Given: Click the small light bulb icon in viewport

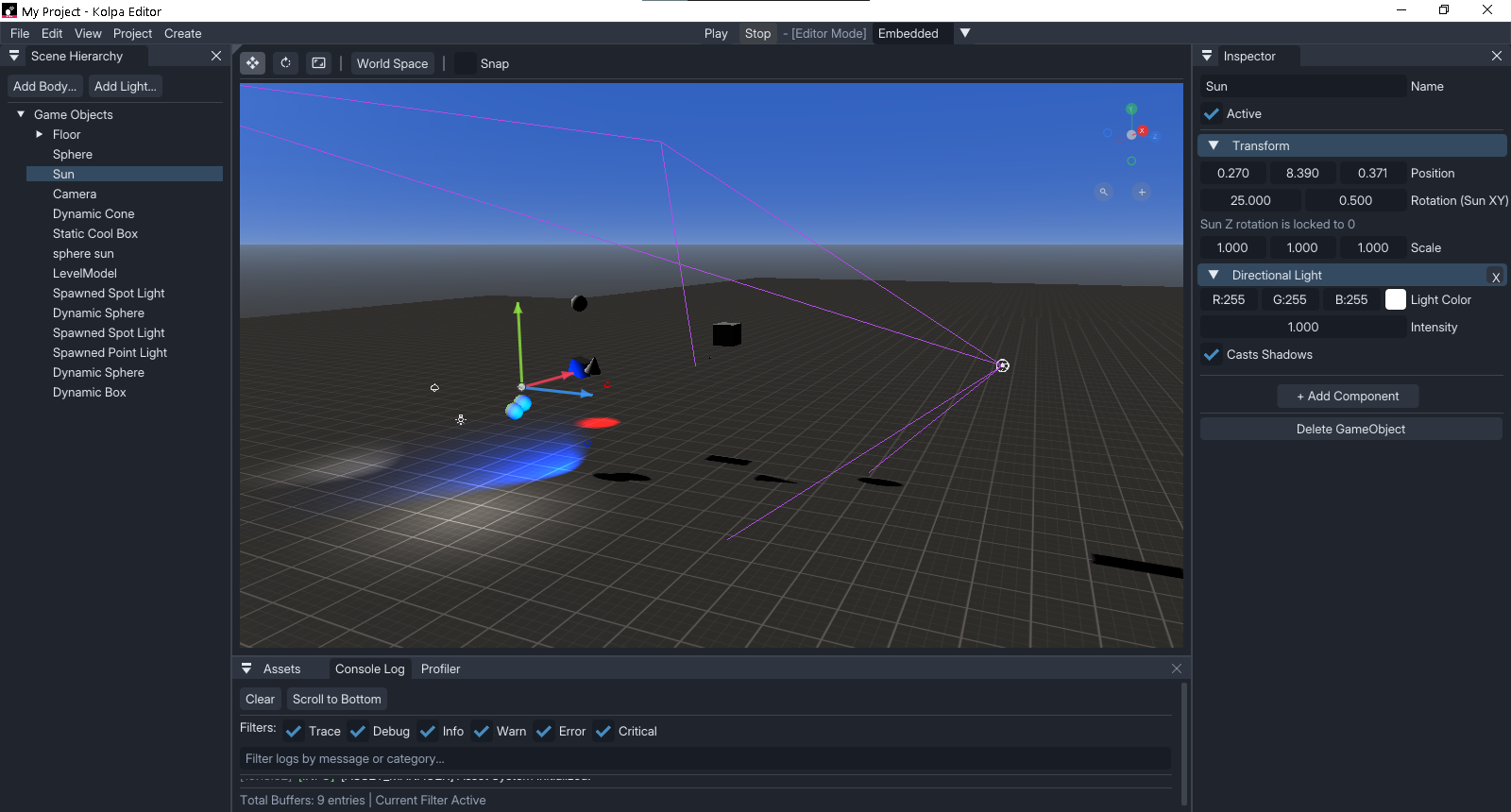Looking at the screenshot, I should pyautogui.click(x=434, y=388).
